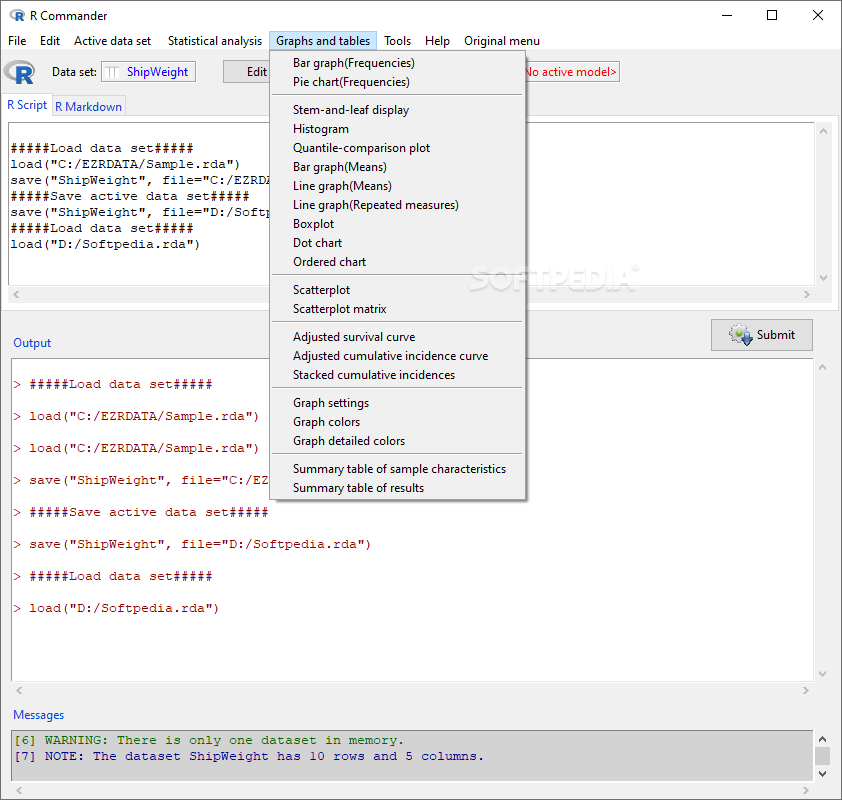This screenshot has width=842, height=800.
Task: Click script pane scroll left arrow
Action: (x=16, y=294)
